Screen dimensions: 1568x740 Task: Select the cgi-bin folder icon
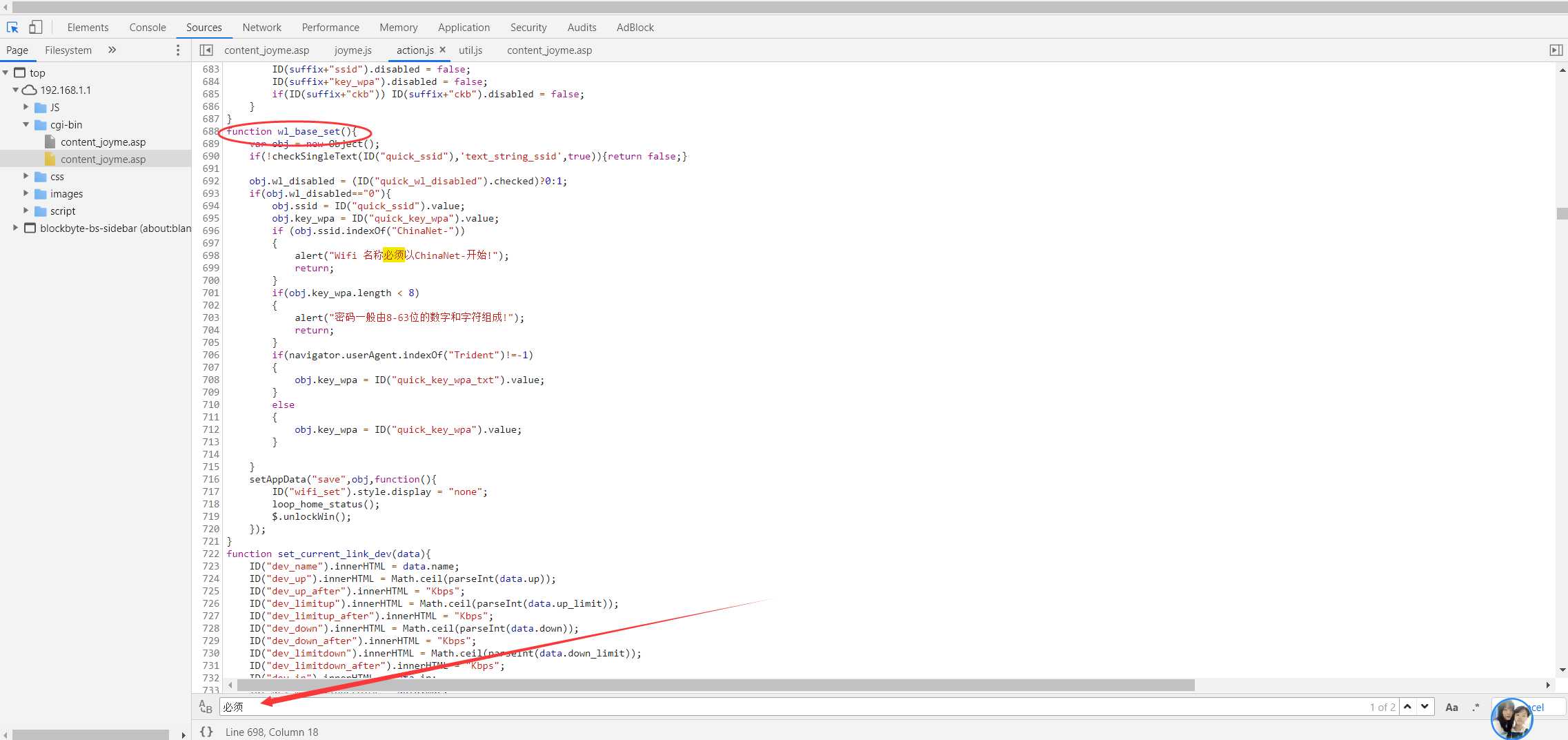point(41,125)
